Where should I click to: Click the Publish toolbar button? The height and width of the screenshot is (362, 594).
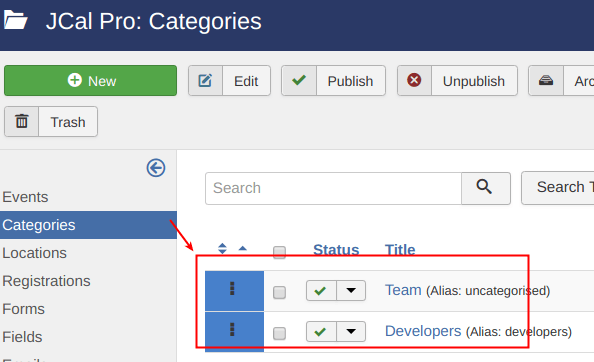(x=333, y=81)
